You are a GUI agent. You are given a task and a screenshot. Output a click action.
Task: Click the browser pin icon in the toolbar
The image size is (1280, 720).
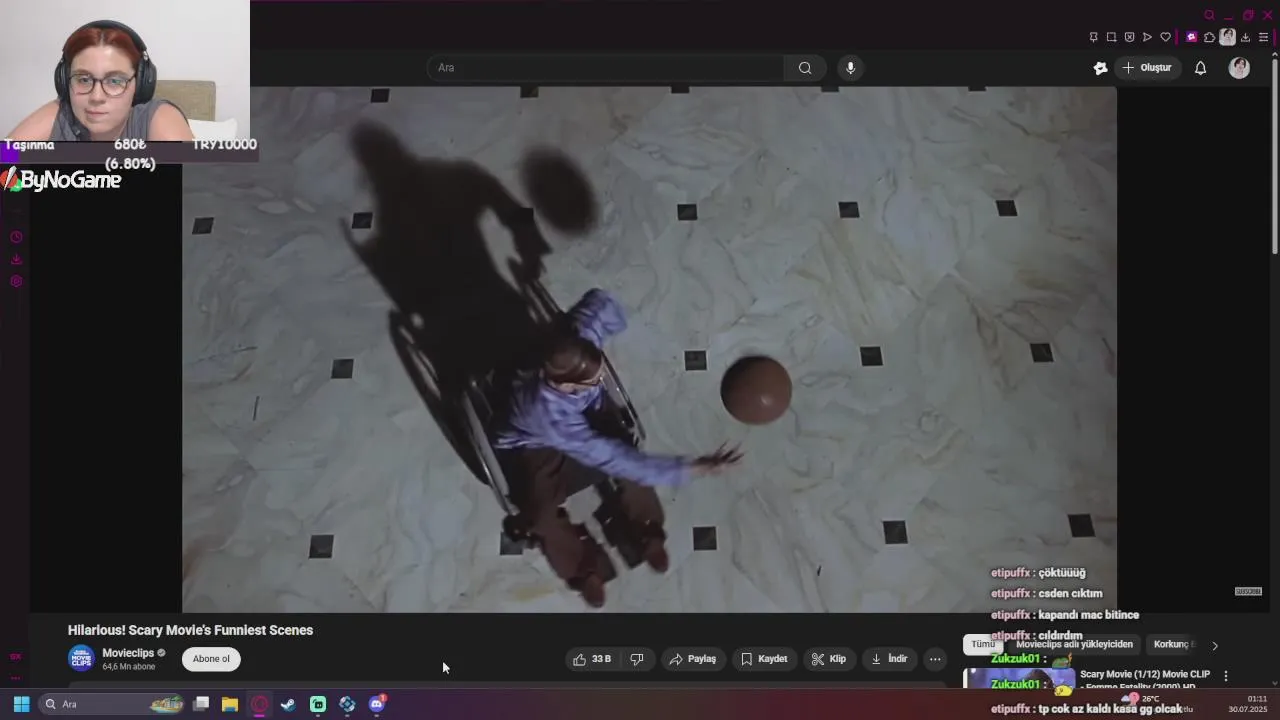pyautogui.click(x=1093, y=37)
